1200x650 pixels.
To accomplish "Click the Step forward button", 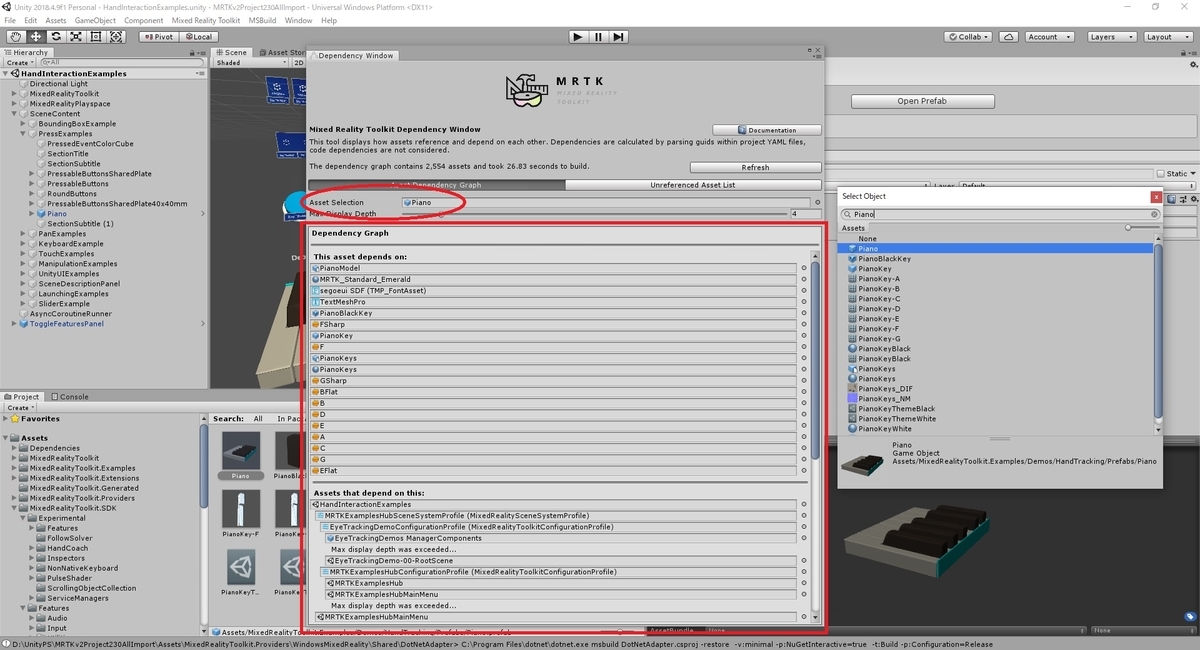I will coord(619,37).
